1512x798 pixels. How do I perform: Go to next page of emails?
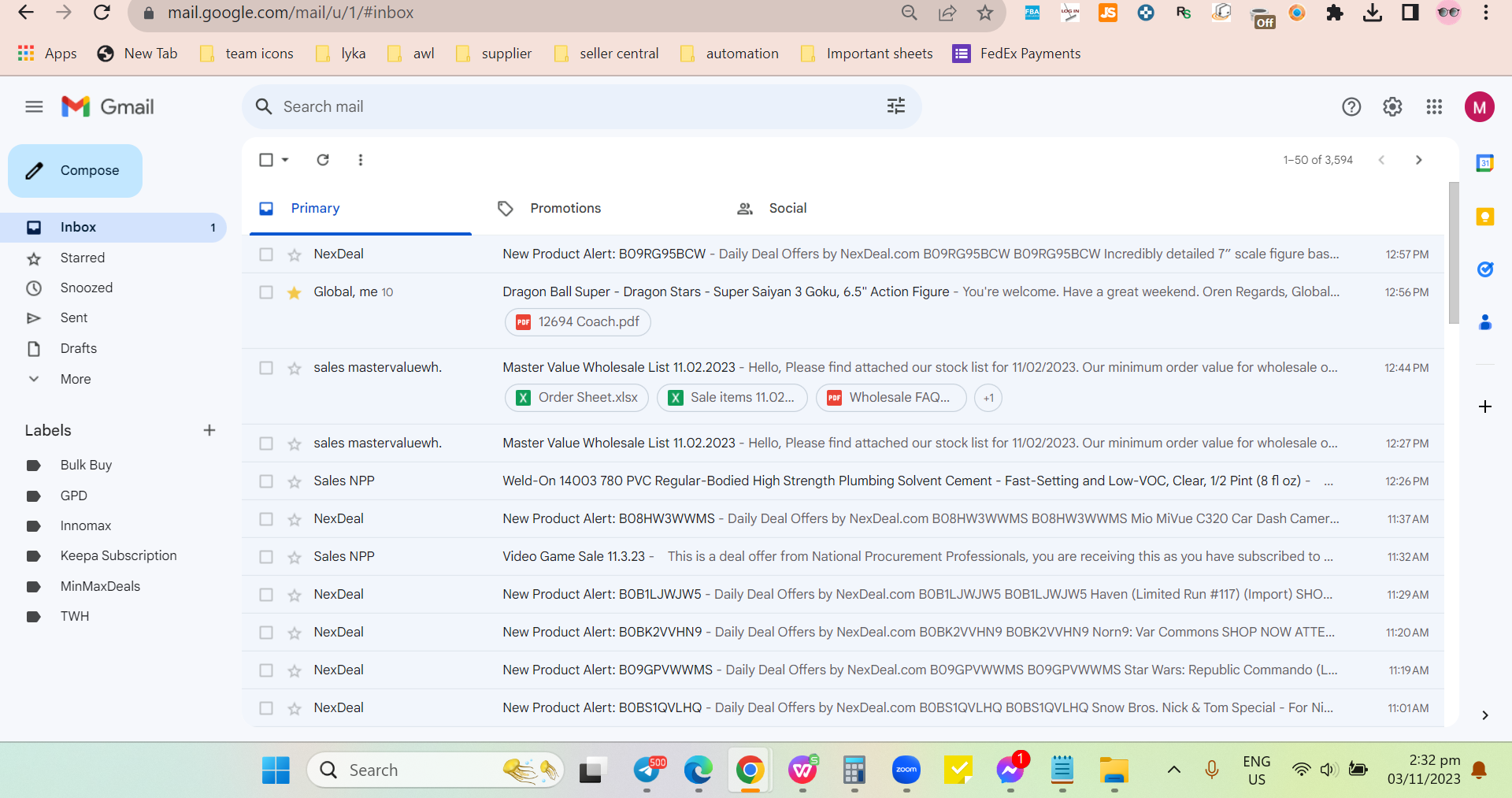click(1418, 160)
